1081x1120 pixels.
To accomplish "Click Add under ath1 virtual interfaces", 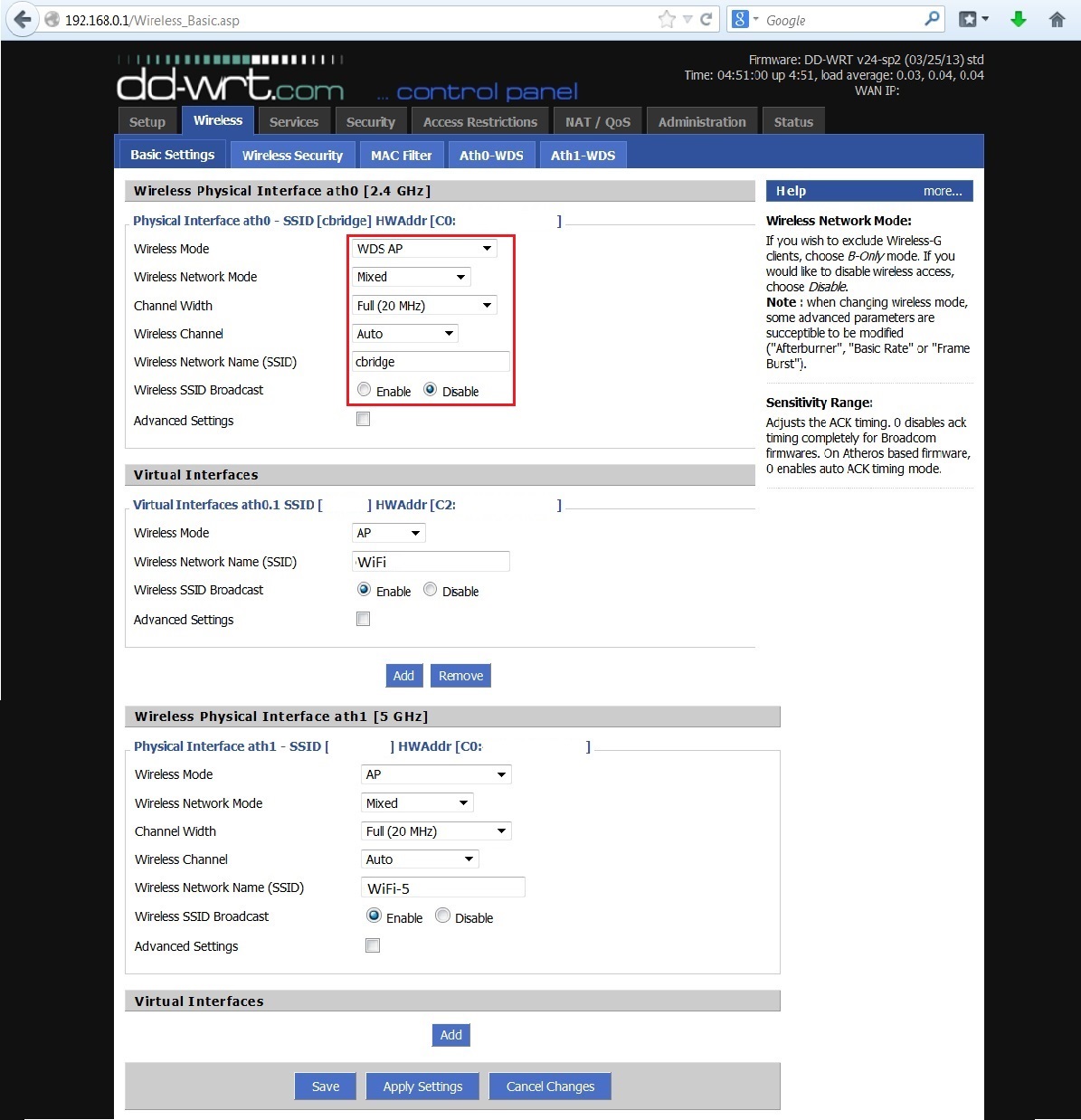I will pos(450,1035).
